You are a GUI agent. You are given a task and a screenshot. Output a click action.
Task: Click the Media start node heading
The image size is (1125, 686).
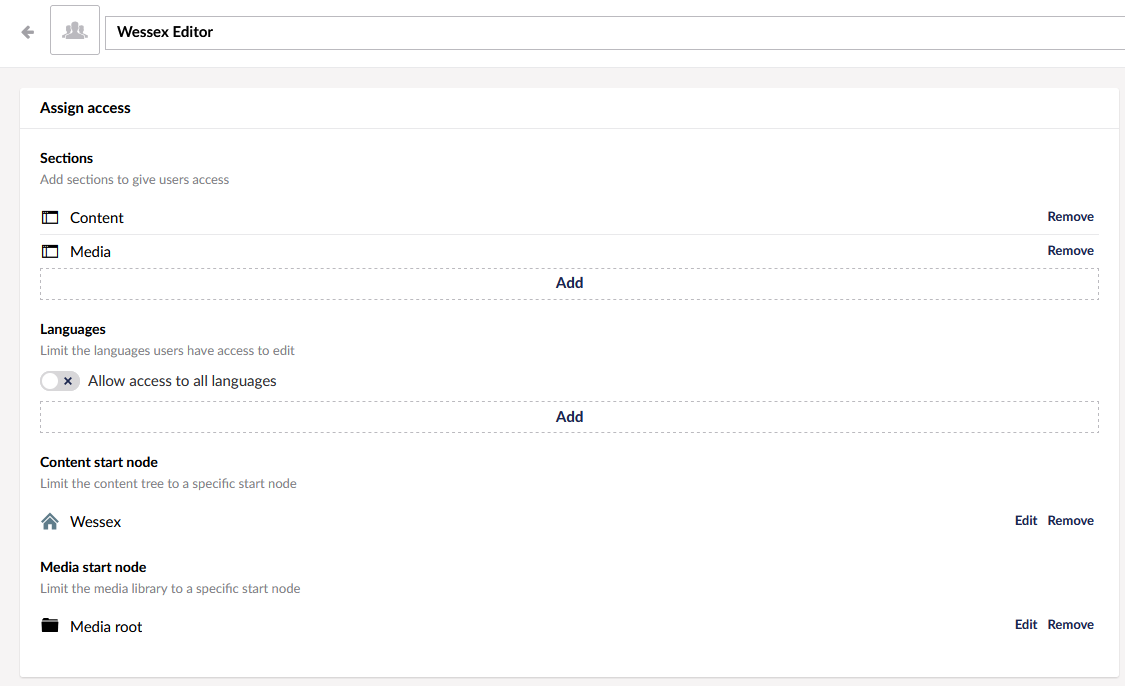(93, 567)
